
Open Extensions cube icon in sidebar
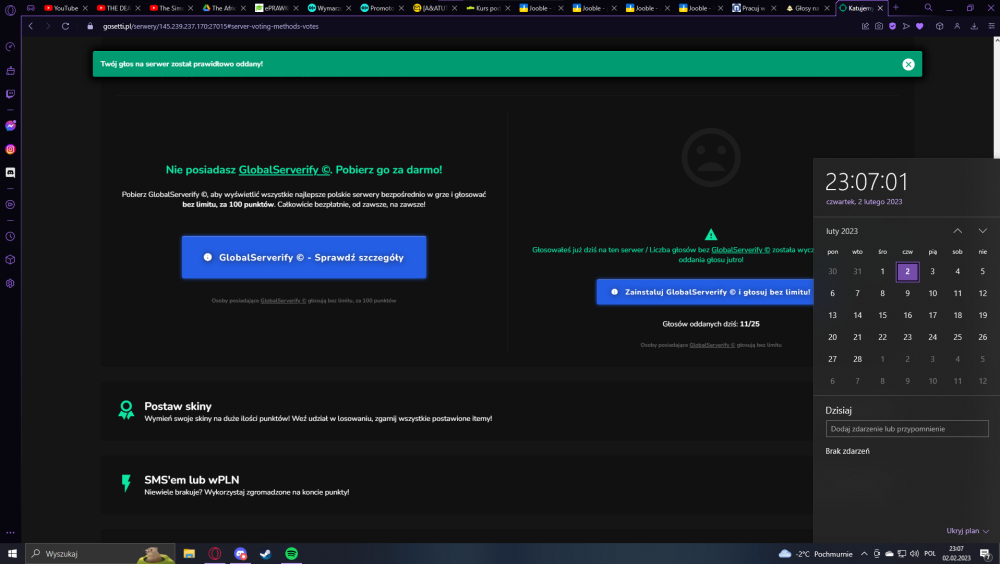coord(10,260)
